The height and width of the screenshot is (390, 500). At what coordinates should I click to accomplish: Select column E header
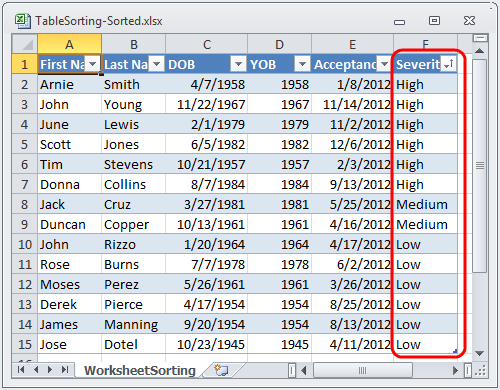click(352, 44)
